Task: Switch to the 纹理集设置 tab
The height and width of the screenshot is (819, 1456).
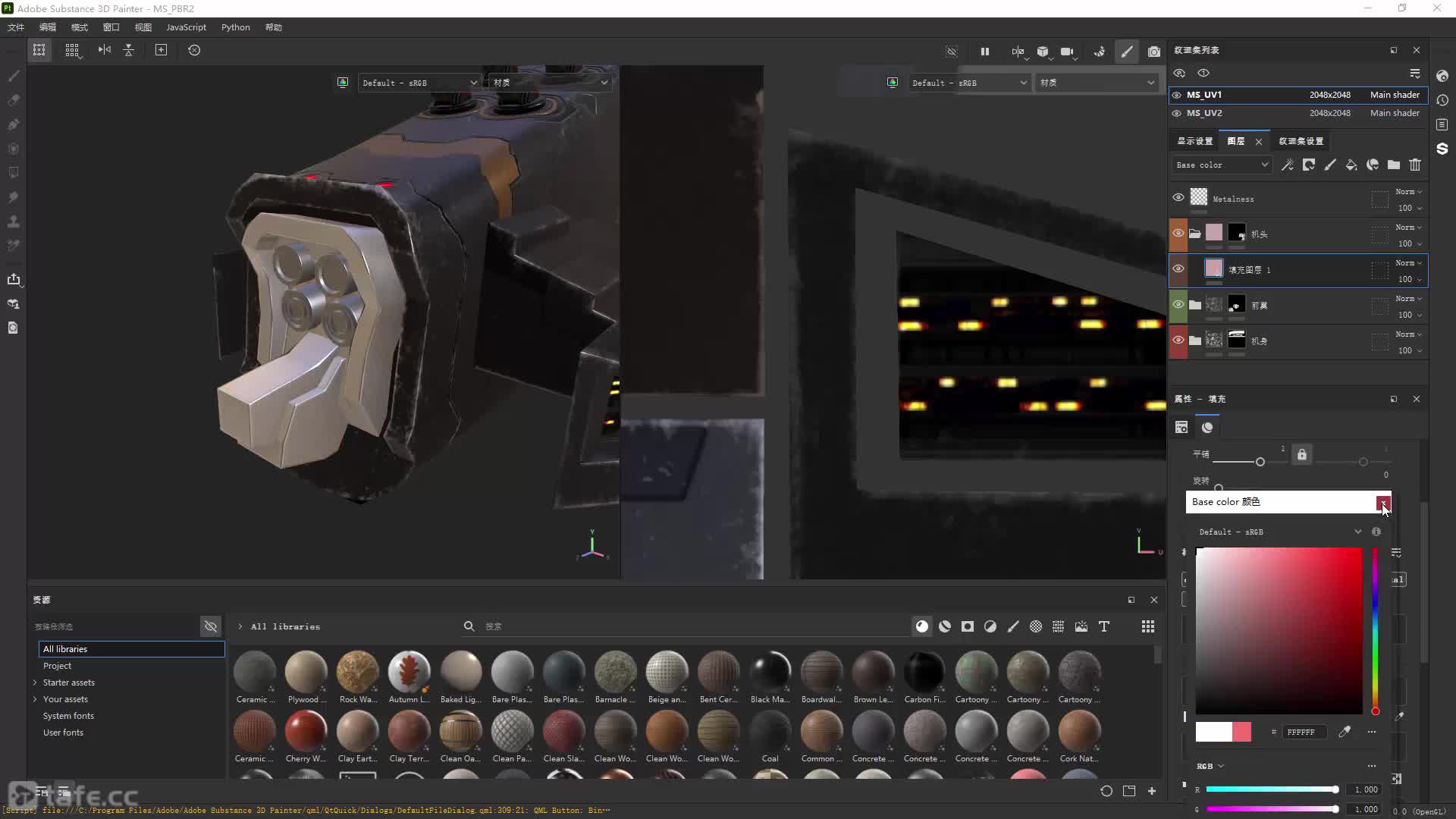Action: pos(1301,141)
